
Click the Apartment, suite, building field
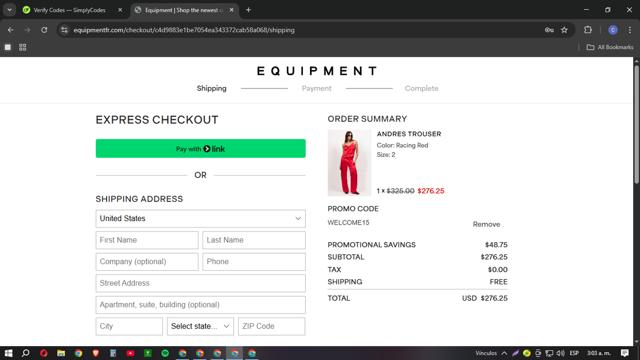click(x=200, y=305)
